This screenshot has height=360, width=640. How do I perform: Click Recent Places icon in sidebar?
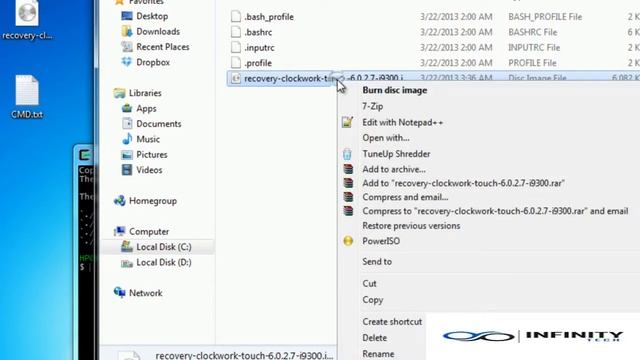127,47
